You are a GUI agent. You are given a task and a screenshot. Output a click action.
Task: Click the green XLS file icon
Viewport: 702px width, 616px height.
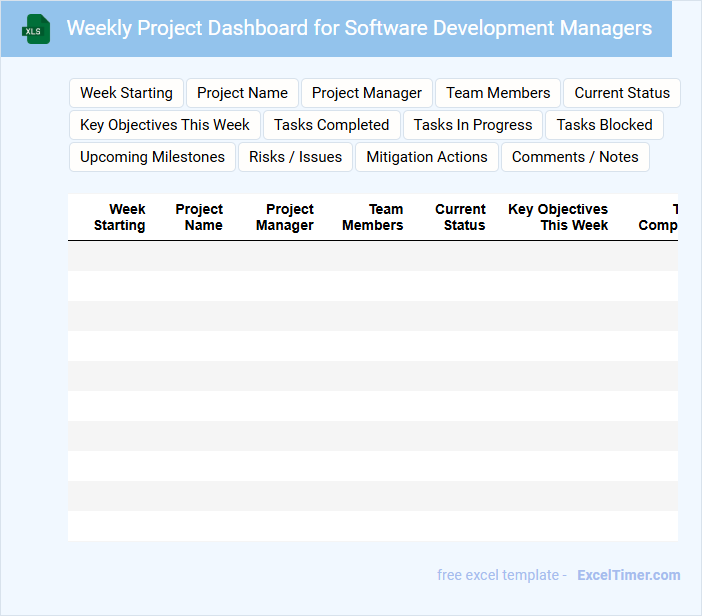click(36, 29)
